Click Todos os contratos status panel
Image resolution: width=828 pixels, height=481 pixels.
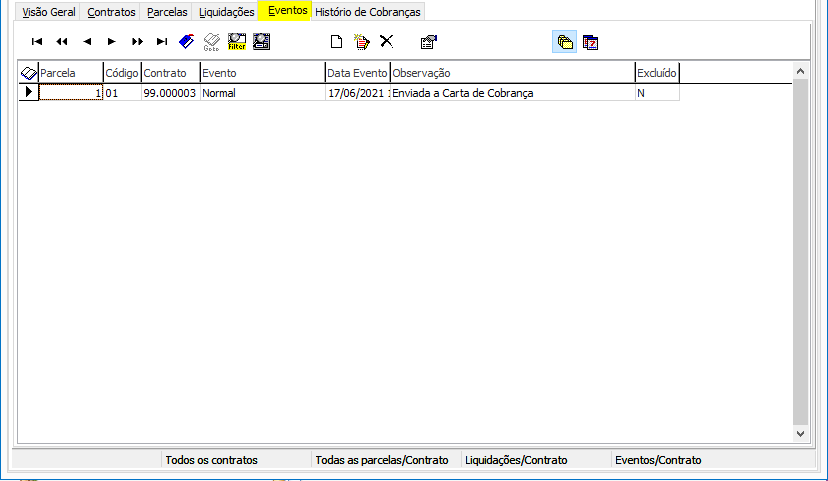point(236,460)
